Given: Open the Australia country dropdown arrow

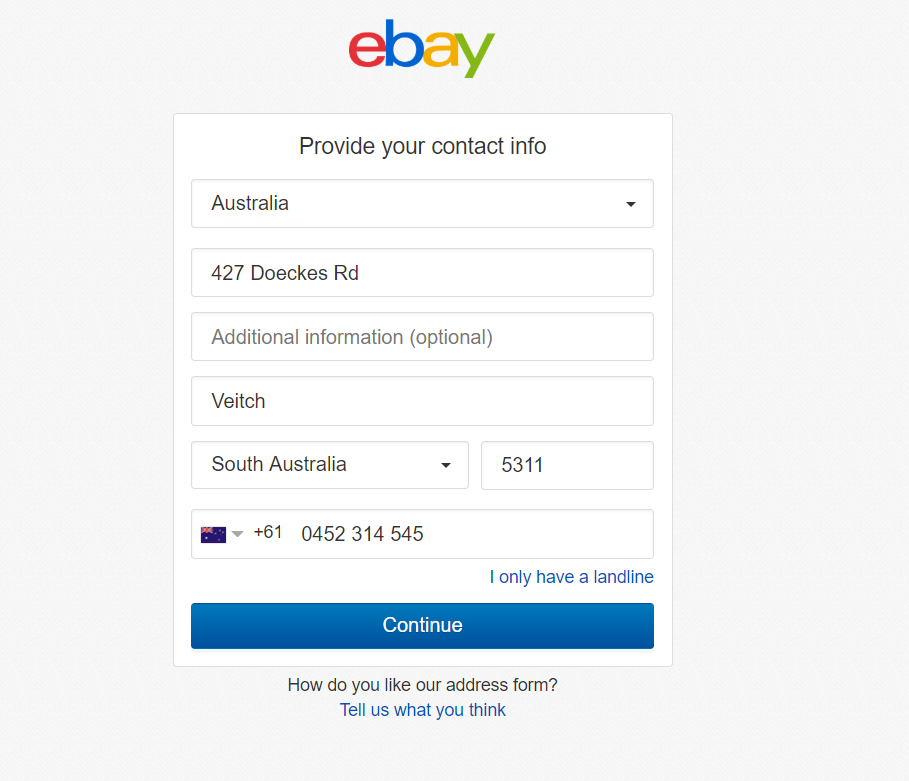Looking at the screenshot, I should pos(631,204).
